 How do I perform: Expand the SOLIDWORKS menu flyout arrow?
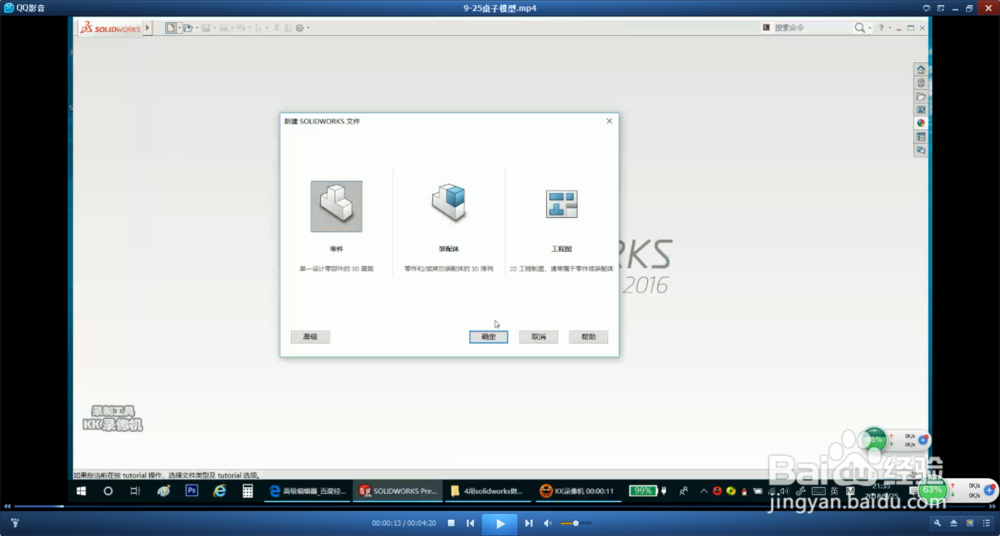148,28
